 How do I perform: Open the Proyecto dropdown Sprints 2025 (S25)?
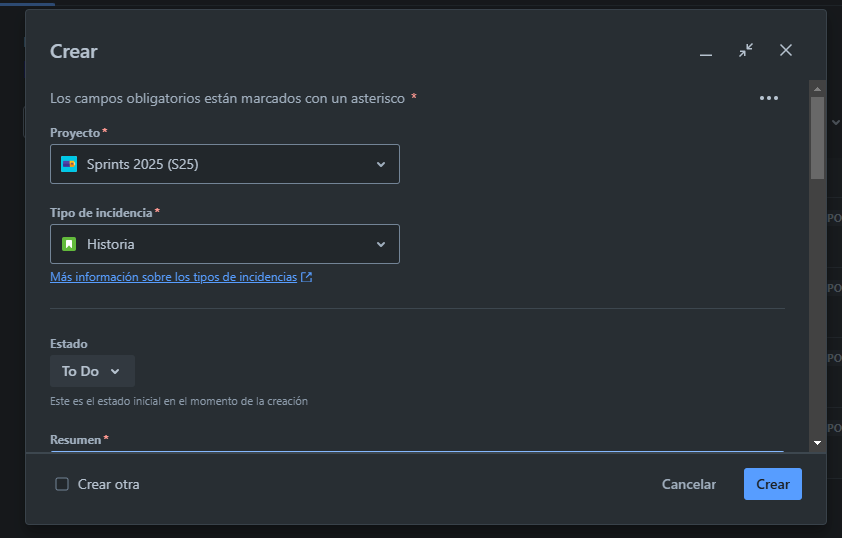[x=224, y=164]
